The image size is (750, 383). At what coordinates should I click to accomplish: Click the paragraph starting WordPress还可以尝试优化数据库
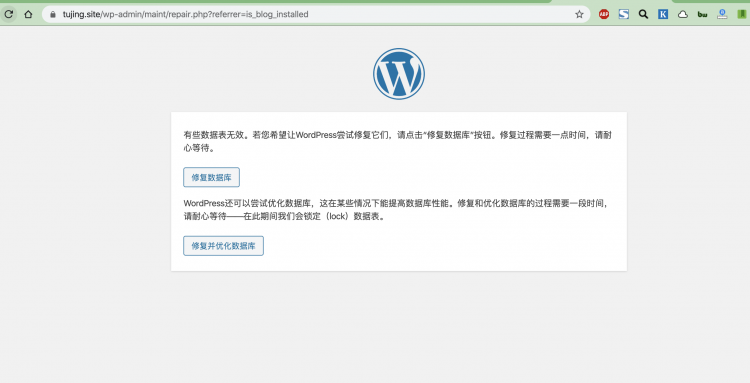(397, 210)
